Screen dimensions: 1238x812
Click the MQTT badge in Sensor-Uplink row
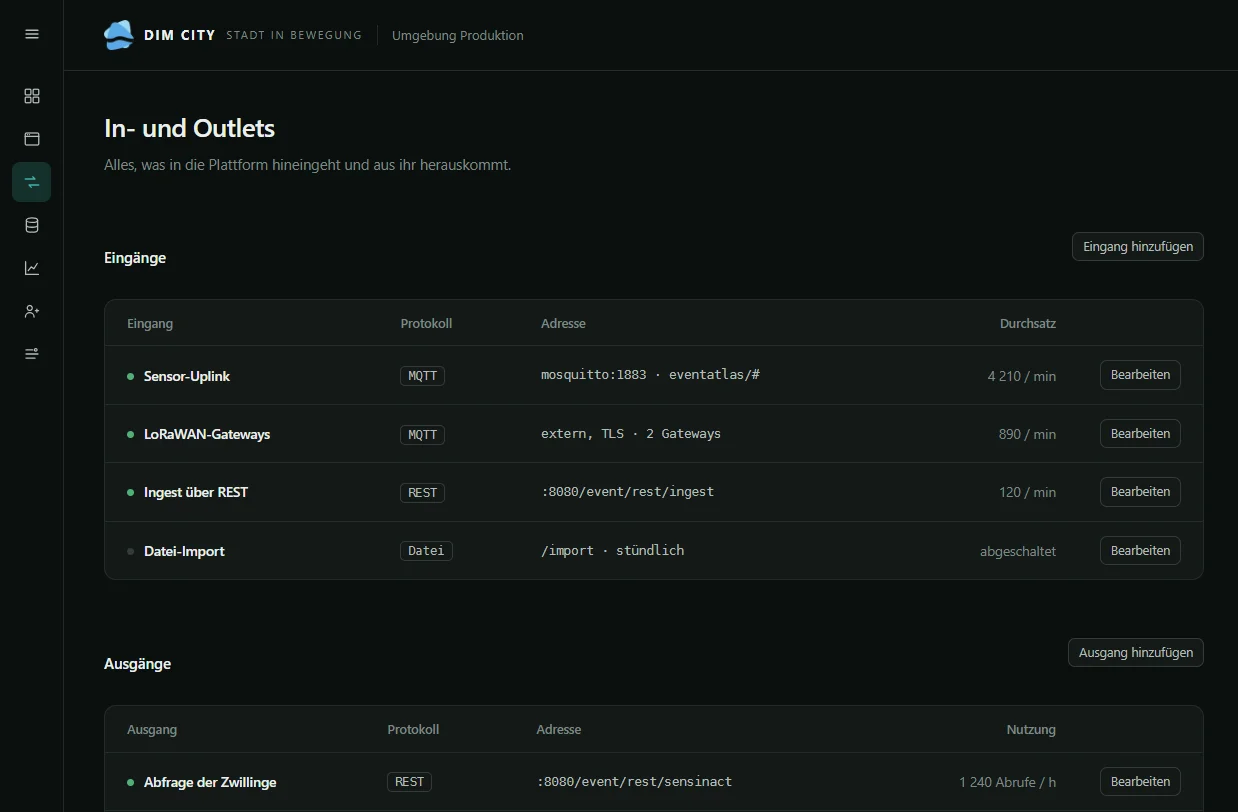(423, 376)
